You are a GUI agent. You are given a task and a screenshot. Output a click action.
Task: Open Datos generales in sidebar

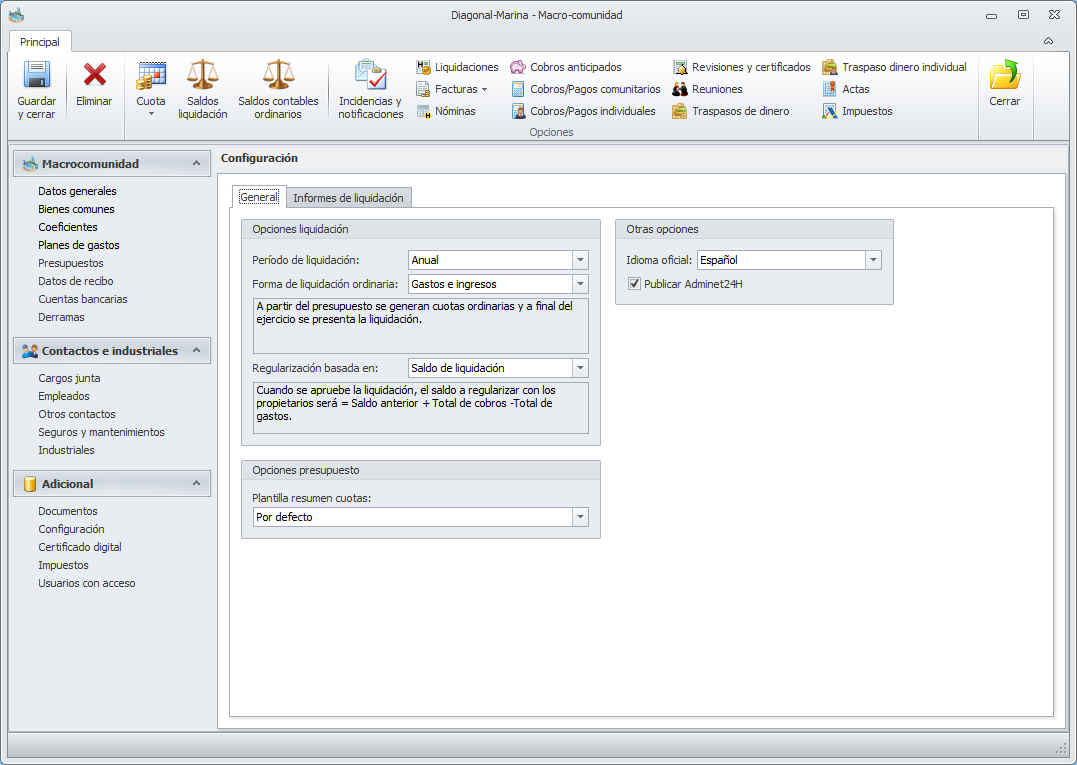(x=78, y=191)
